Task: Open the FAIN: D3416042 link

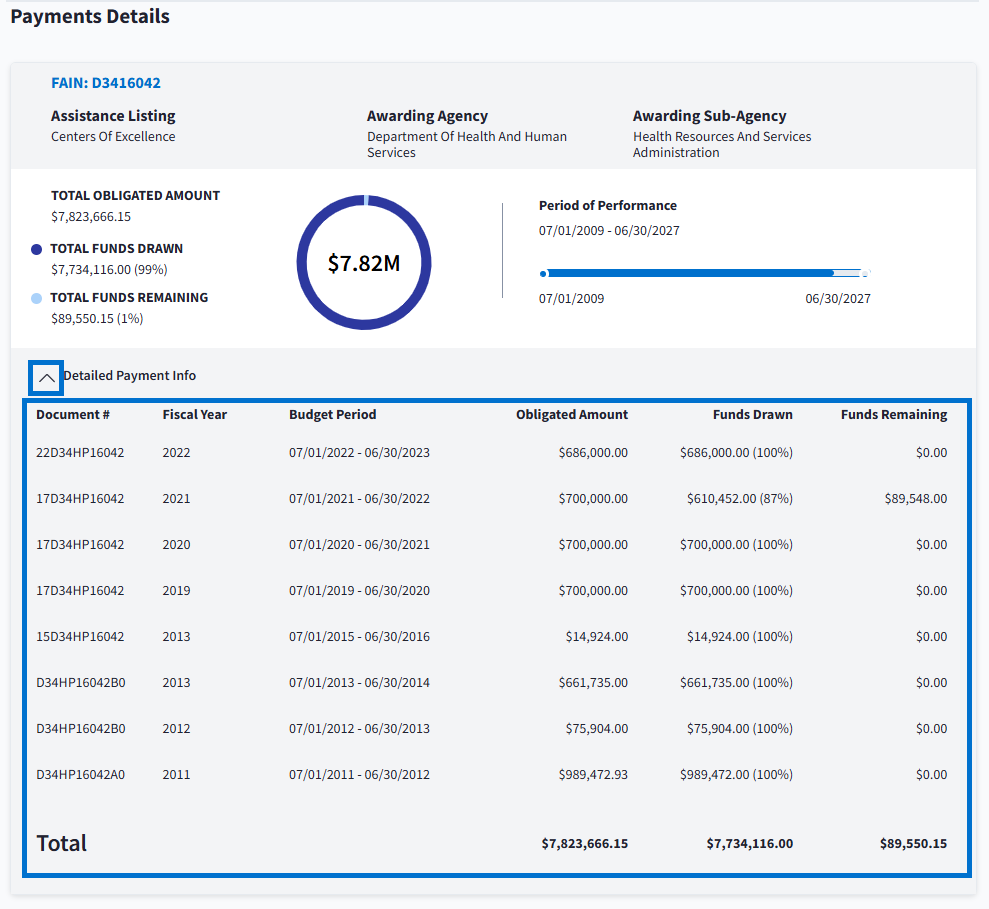Action: (106, 83)
